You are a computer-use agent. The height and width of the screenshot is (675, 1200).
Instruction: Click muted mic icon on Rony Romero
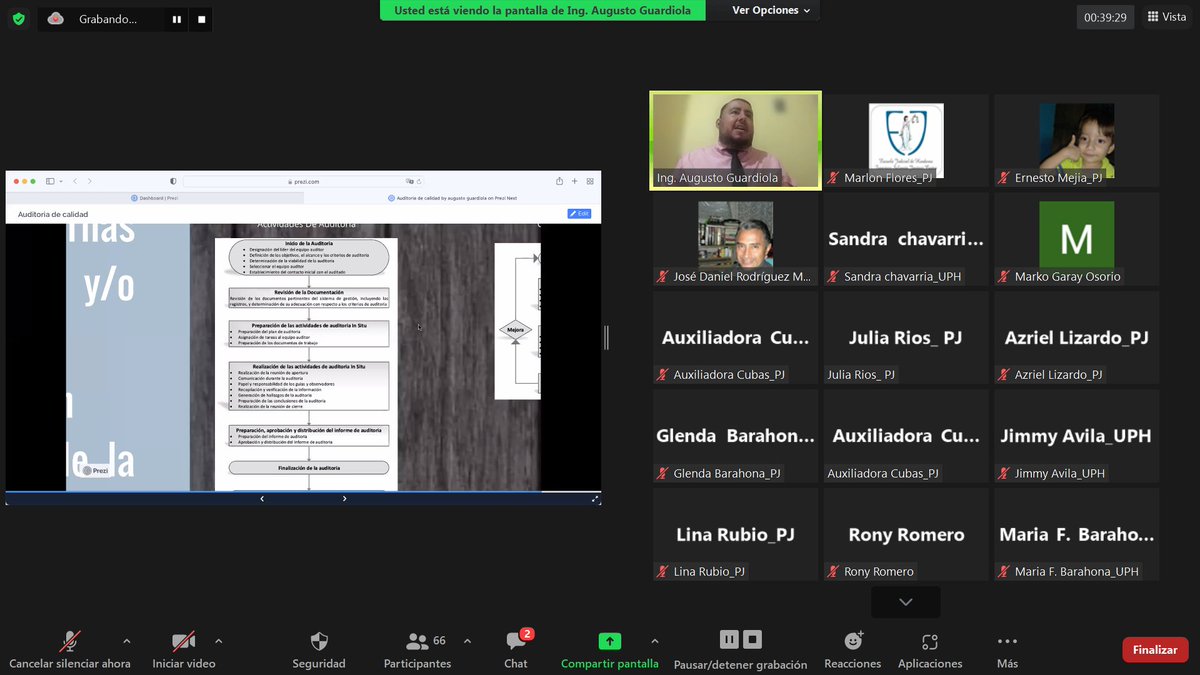click(833, 572)
